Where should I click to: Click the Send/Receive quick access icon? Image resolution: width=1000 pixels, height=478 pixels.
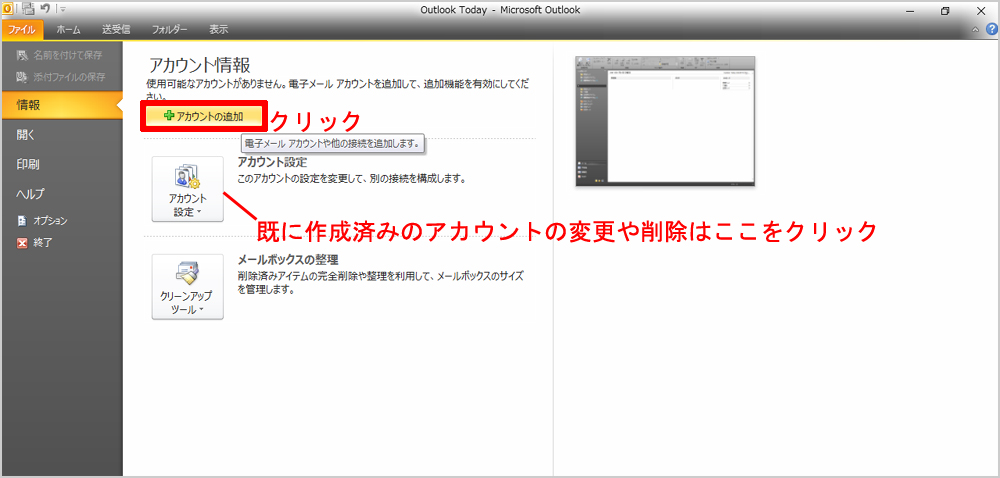[27, 9]
